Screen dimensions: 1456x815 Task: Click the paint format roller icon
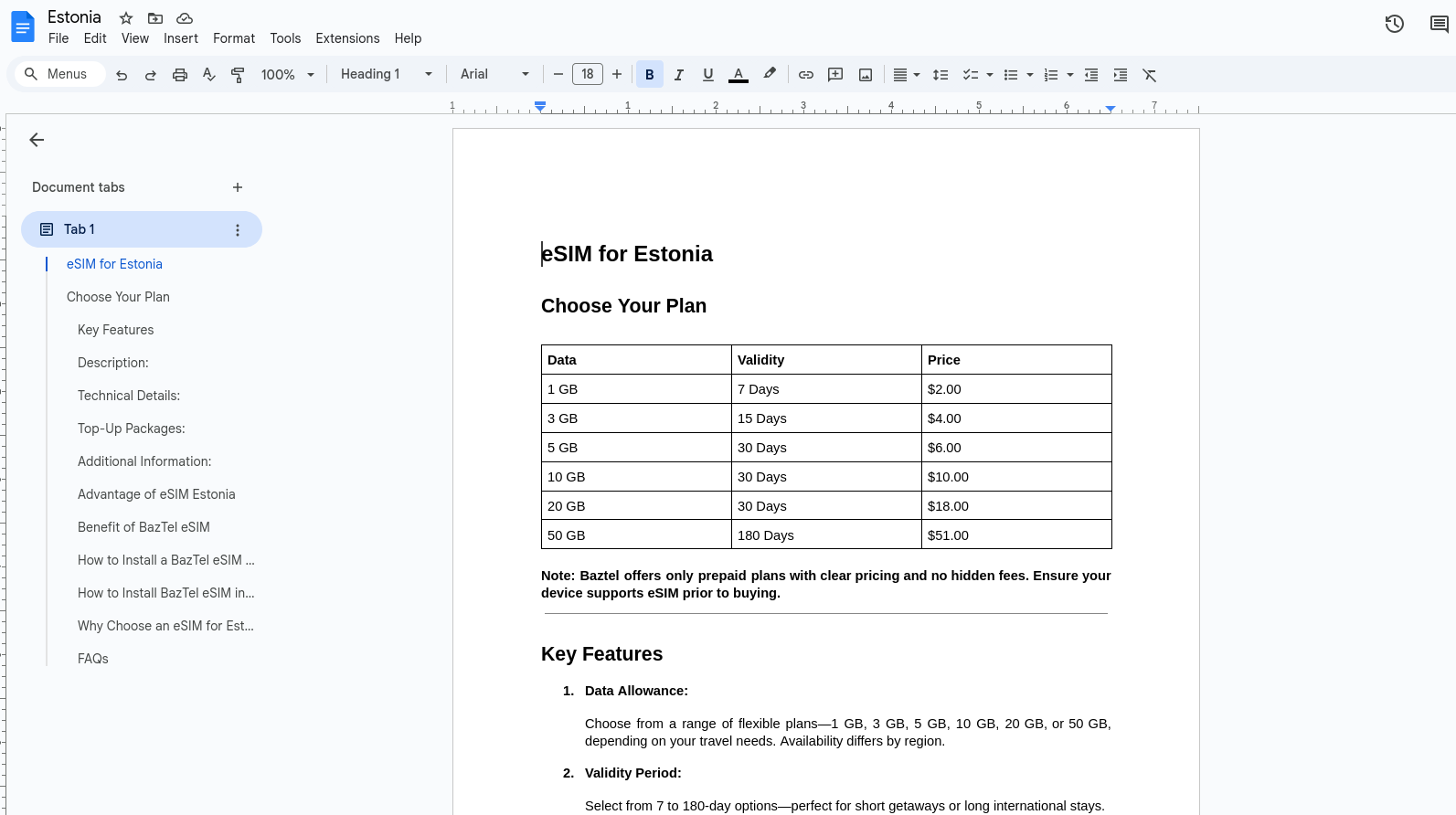click(x=238, y=75)
